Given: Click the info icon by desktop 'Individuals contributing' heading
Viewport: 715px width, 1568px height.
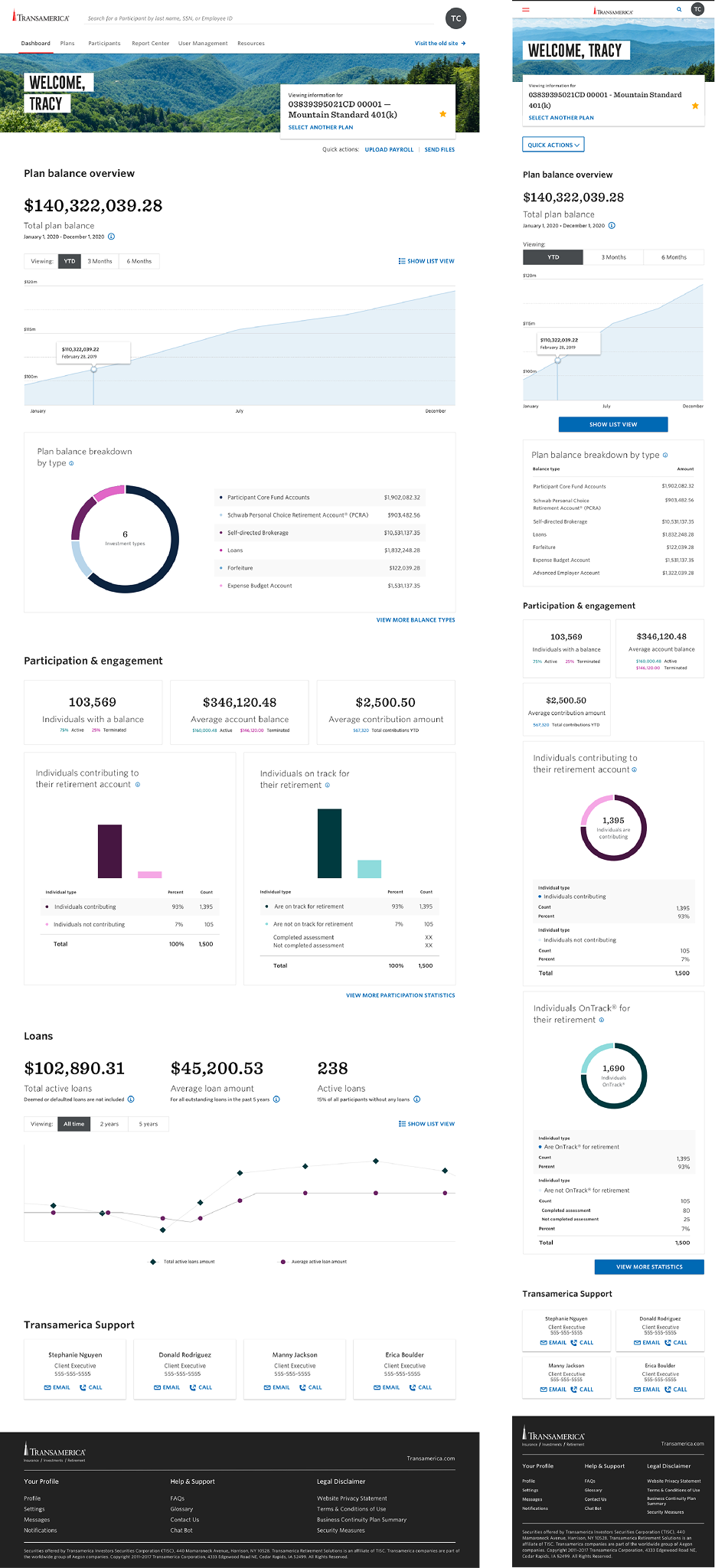Looking at the screenshot, I should click(138, 785).
